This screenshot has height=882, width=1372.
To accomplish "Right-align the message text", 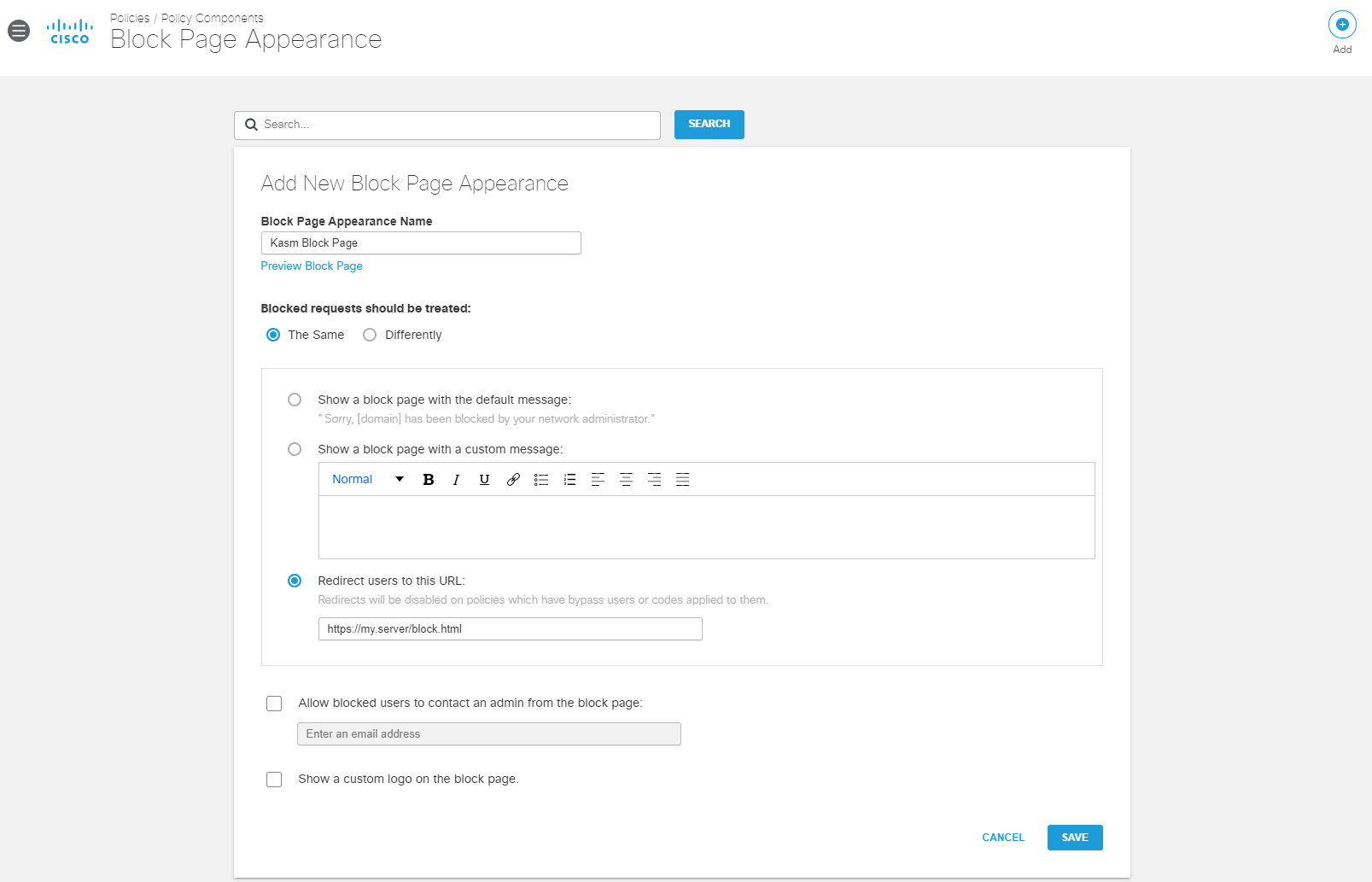I will coord(654,479).
